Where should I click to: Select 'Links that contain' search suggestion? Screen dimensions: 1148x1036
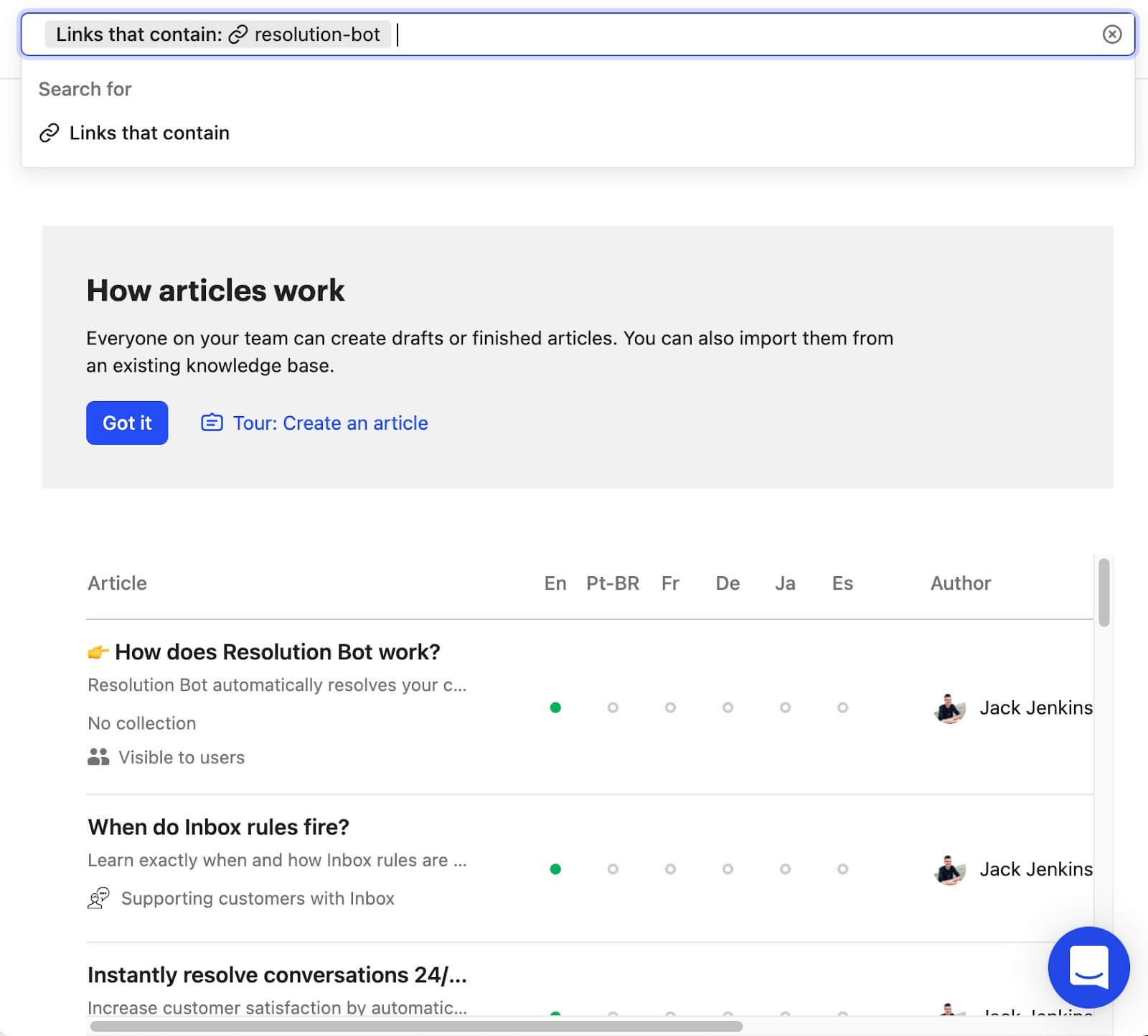point(149,133)
